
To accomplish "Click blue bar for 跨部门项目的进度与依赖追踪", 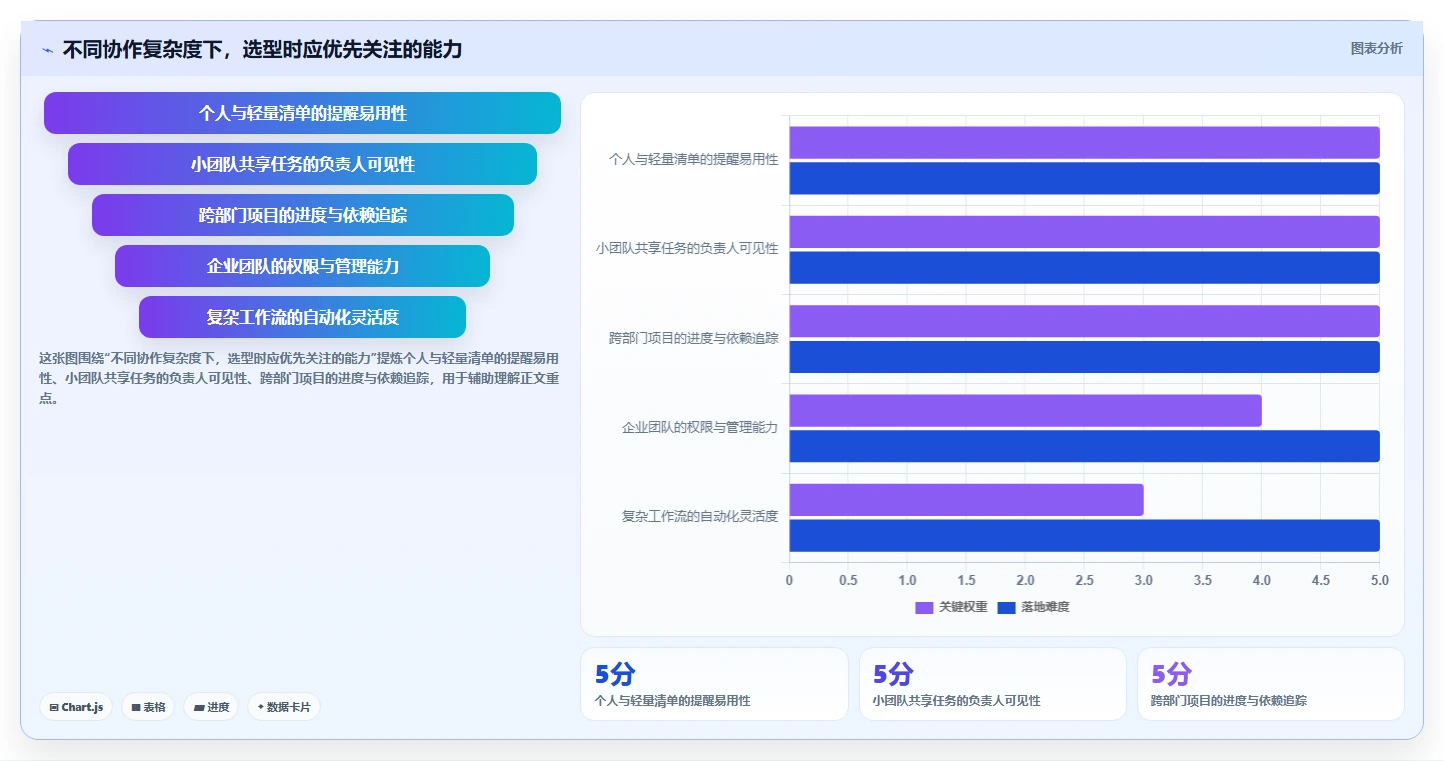I will (x=1084, y=357).
